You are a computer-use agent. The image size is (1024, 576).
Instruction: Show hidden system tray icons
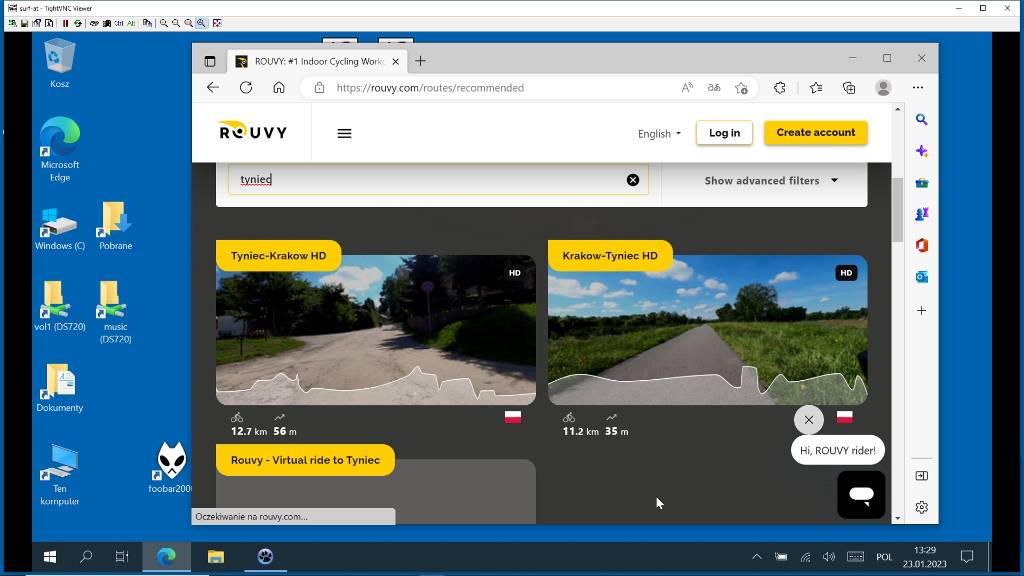(757, 557)
